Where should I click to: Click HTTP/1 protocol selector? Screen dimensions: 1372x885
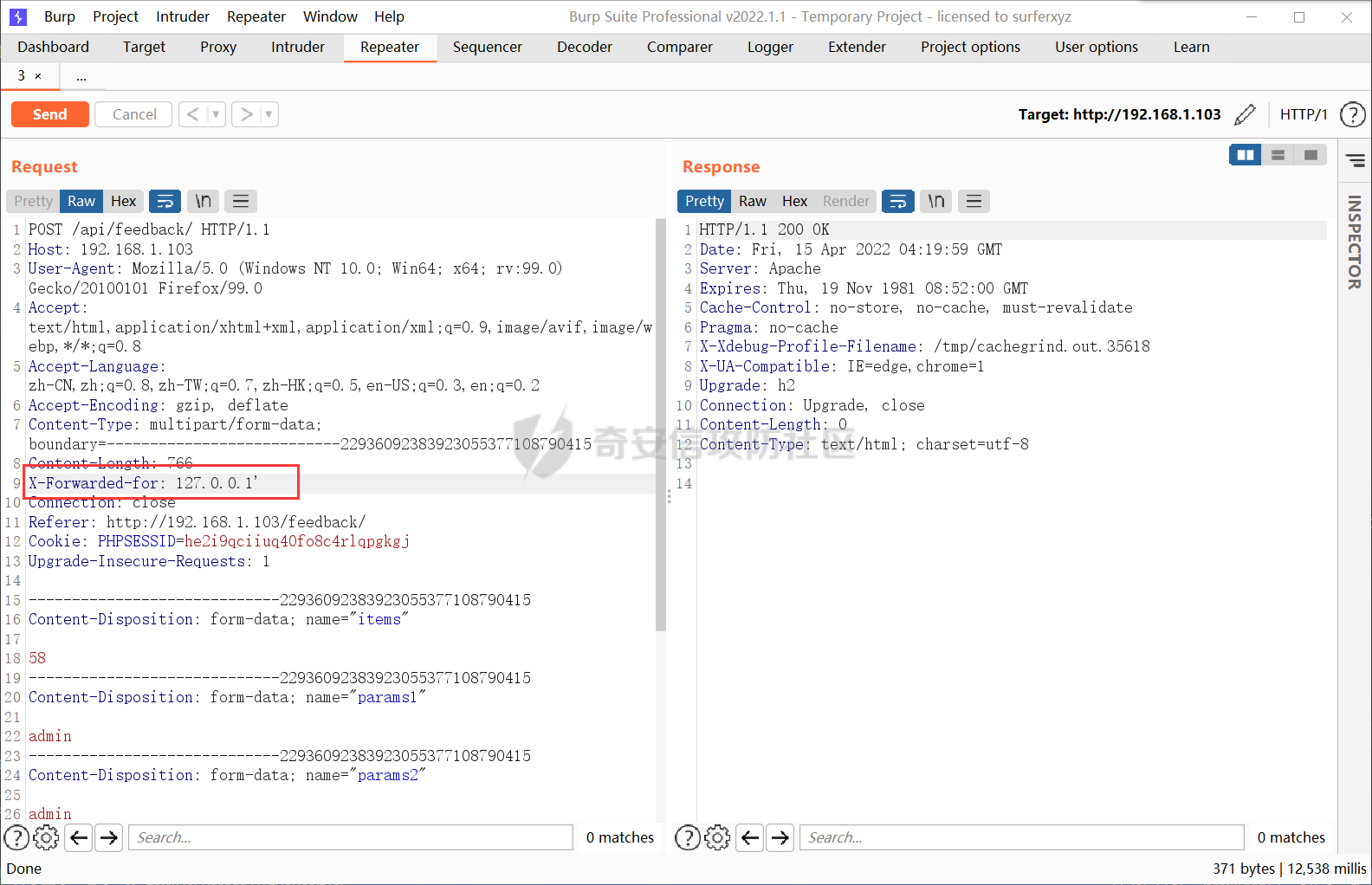point(1303,114)
